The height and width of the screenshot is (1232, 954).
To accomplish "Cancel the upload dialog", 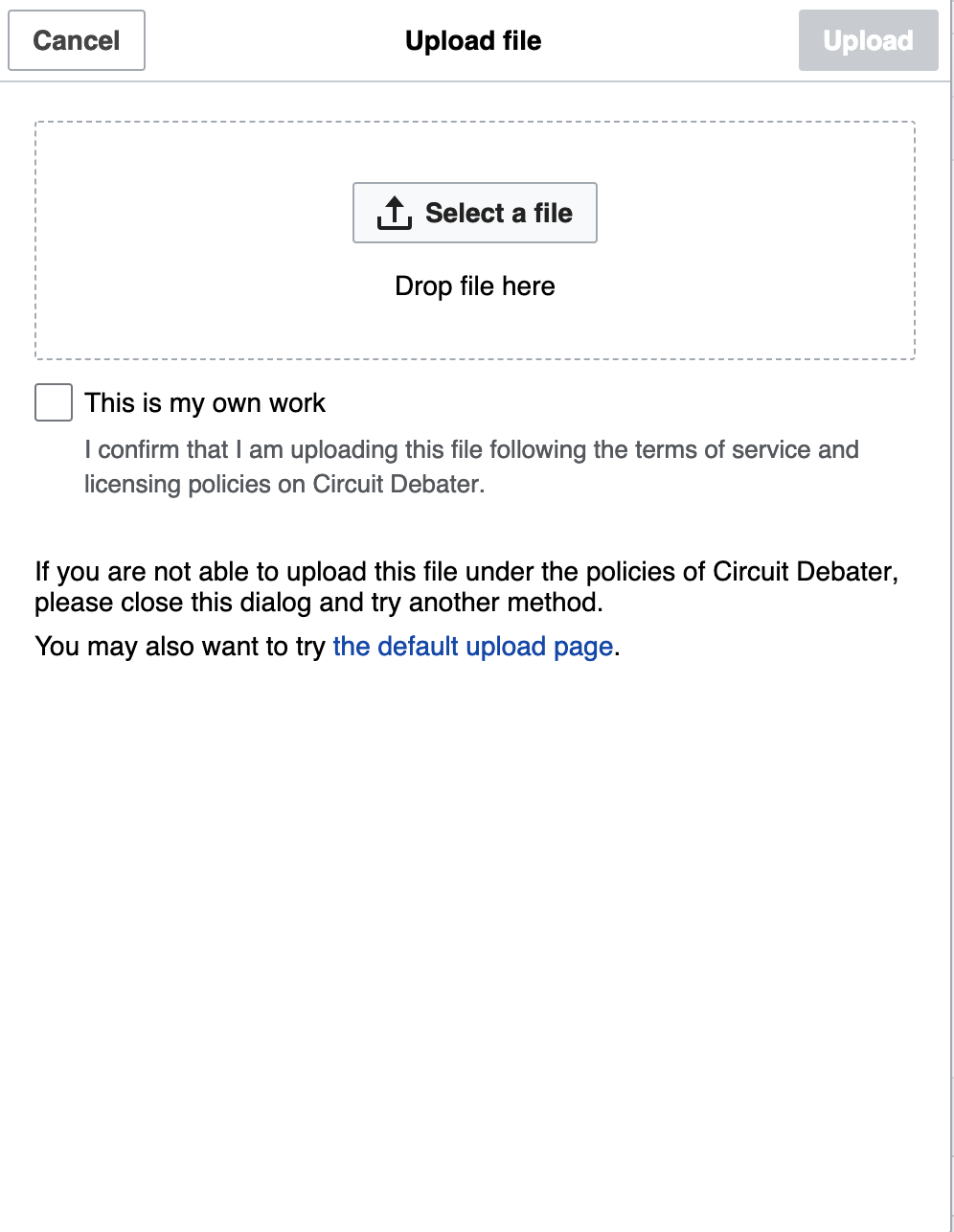I will point(77,40).
